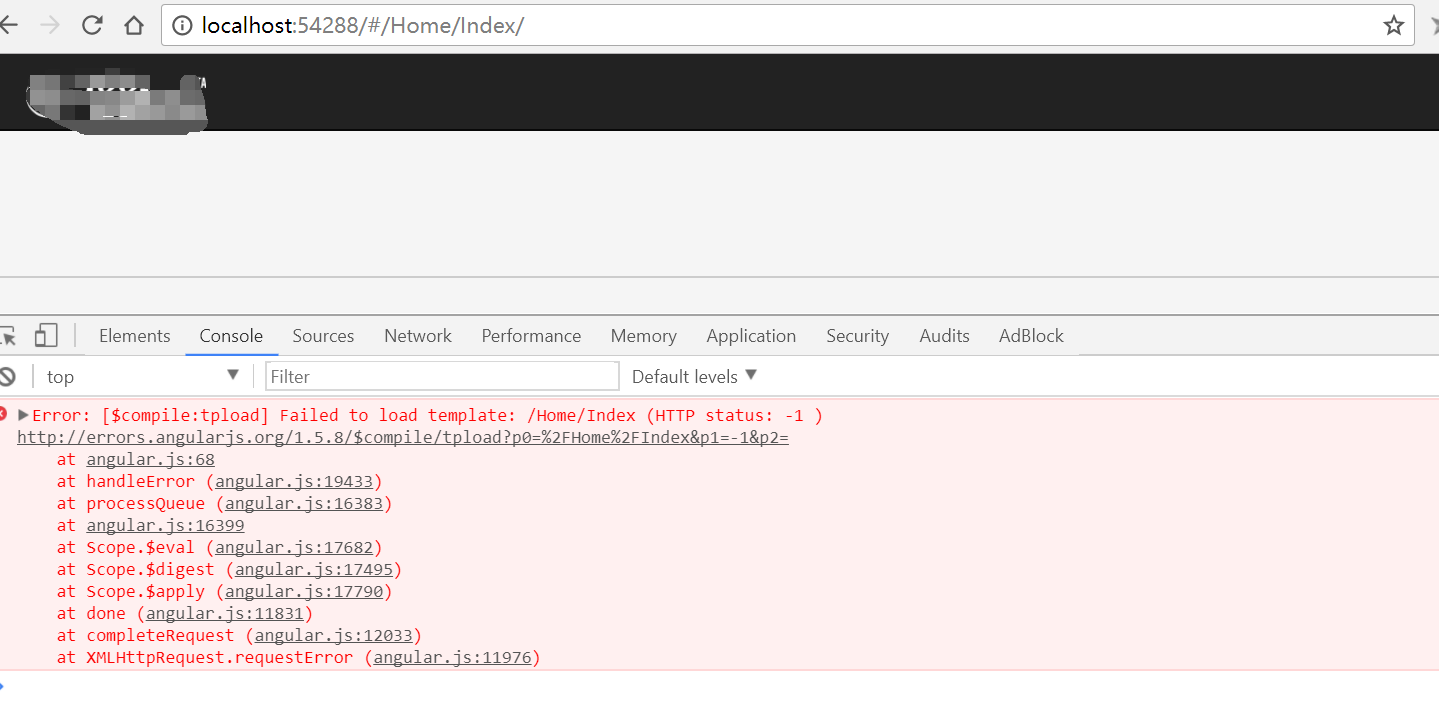Open the Sources tab

[323, 336]
